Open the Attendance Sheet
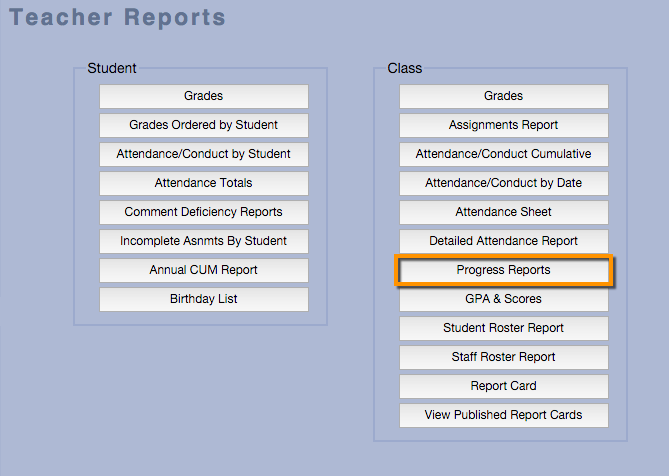 (x=503, y=212)
